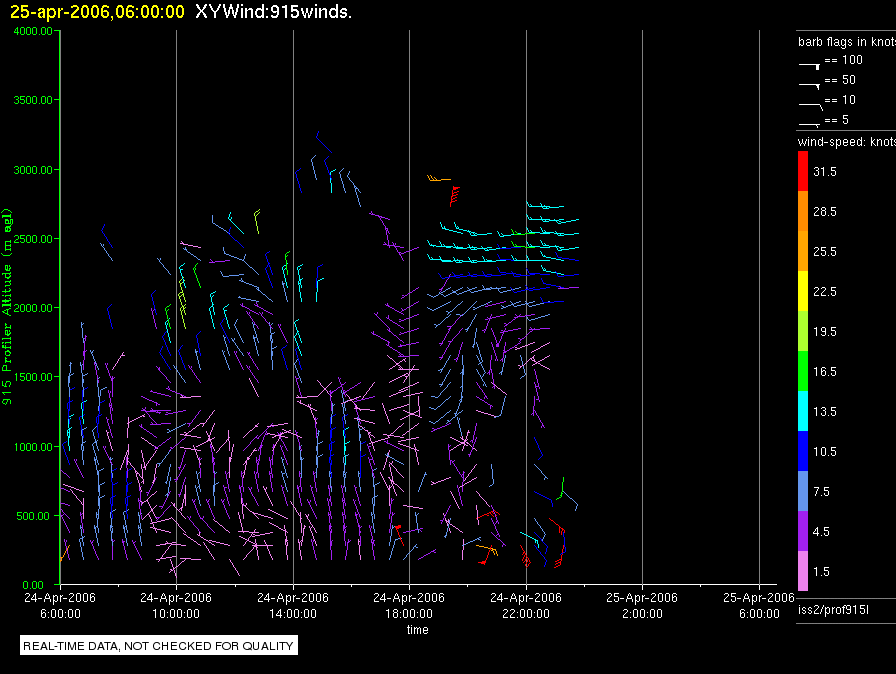The height and width of the screenshot is (674, 896).
Task: Click the 24-Apr-2006 6:00:00 time label
Action: [60, 605]
